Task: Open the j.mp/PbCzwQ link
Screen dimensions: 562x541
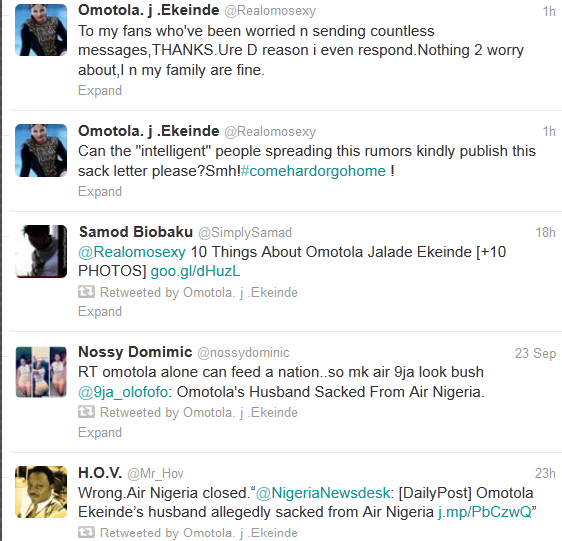Action: tap(485, 512)
